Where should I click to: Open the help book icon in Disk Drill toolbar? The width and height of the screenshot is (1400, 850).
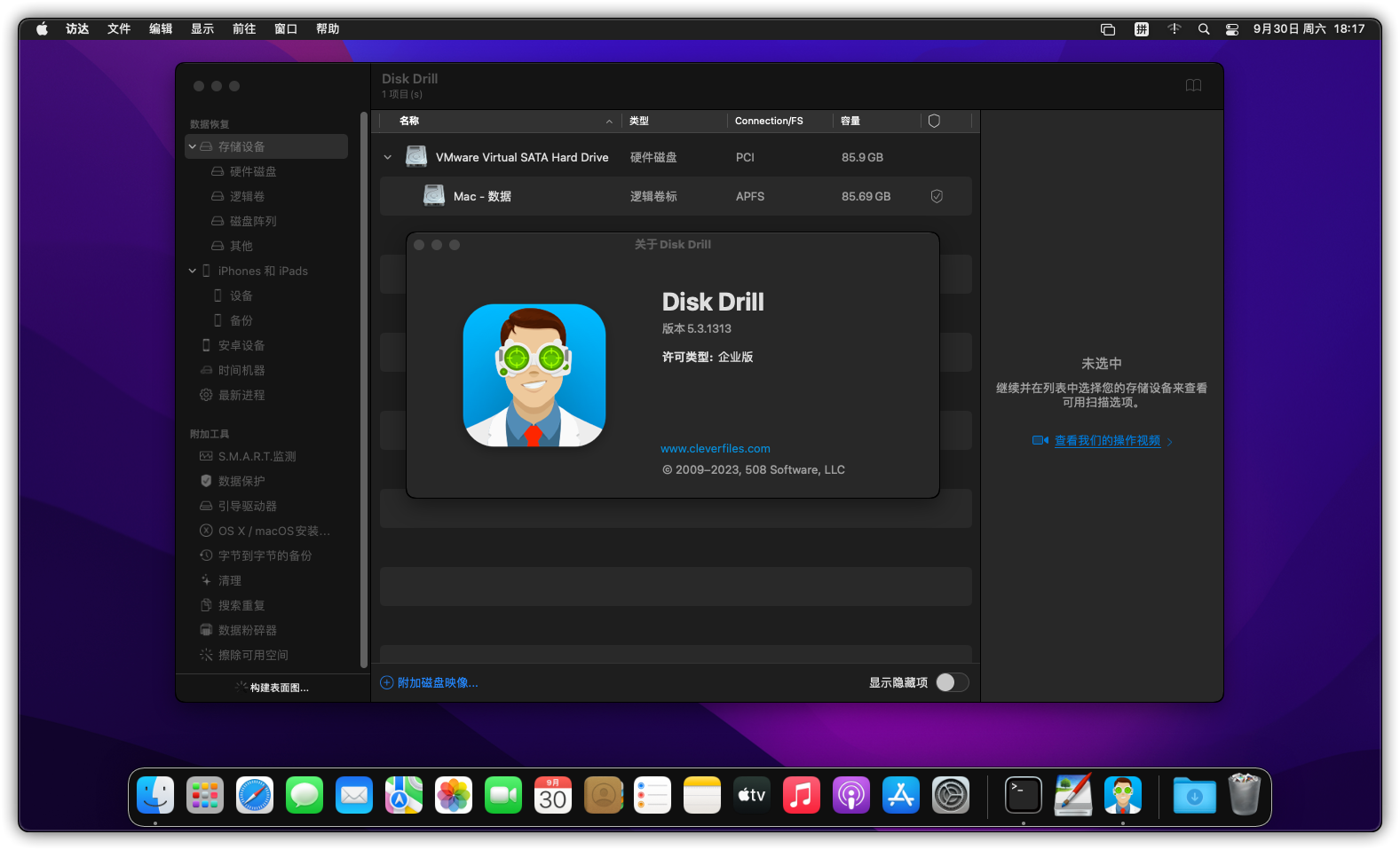(x=1193, y=85)
